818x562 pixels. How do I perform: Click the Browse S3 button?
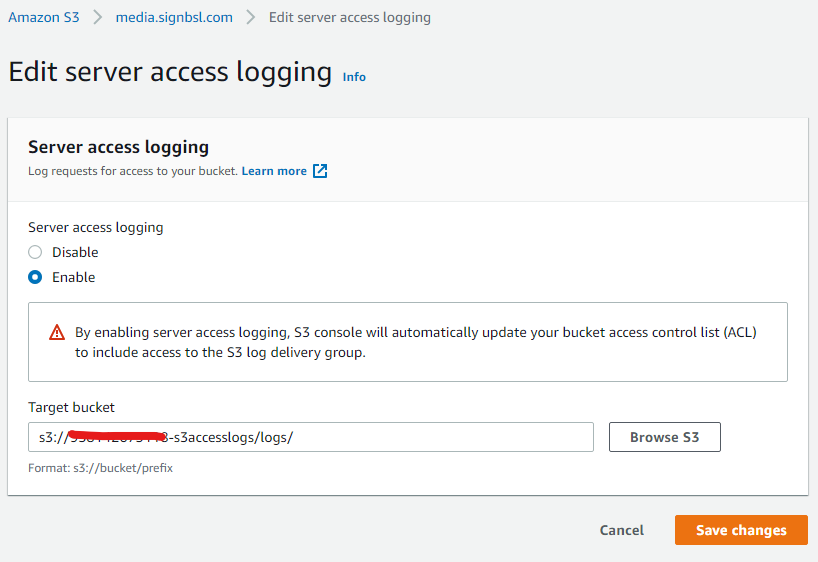pos(665,437)
